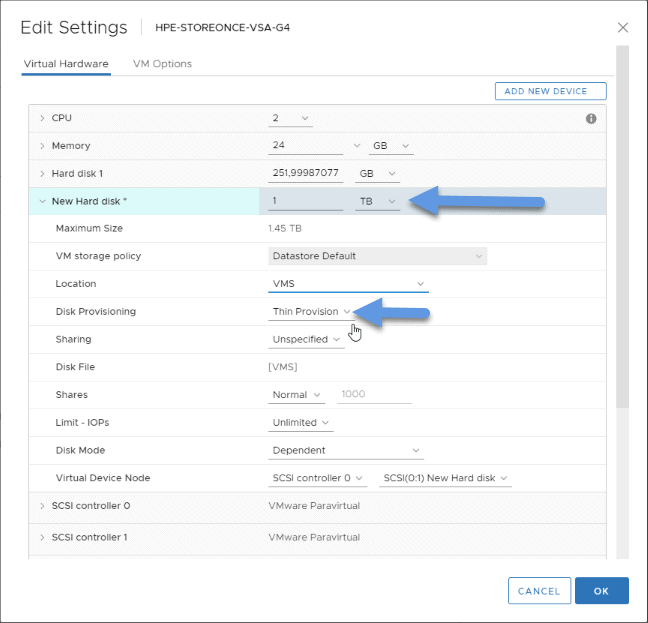
Task: Click the New Hard disk size field
Action: coord(305,201)
